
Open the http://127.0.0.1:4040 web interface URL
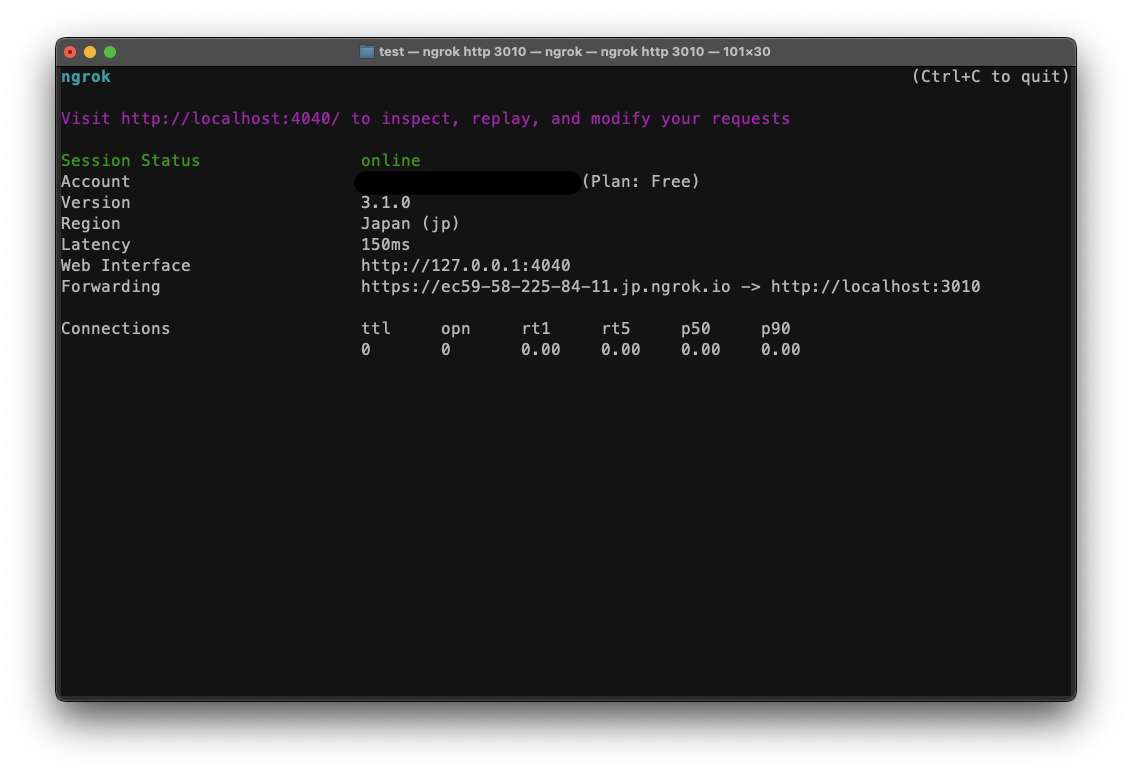pyautogui.click(x=466, y=265)
